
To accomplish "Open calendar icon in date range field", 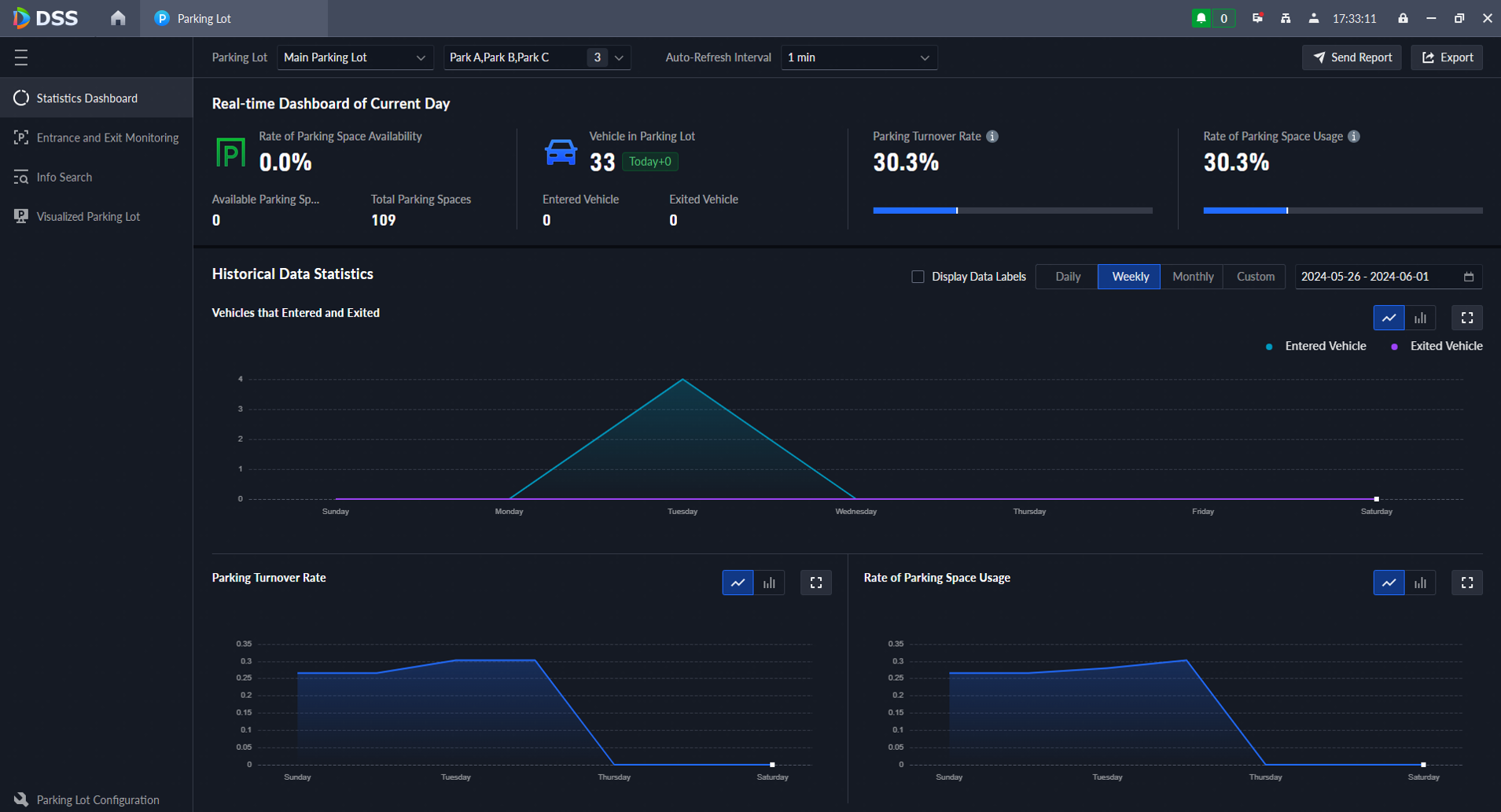I will [x=1468, y=277].
